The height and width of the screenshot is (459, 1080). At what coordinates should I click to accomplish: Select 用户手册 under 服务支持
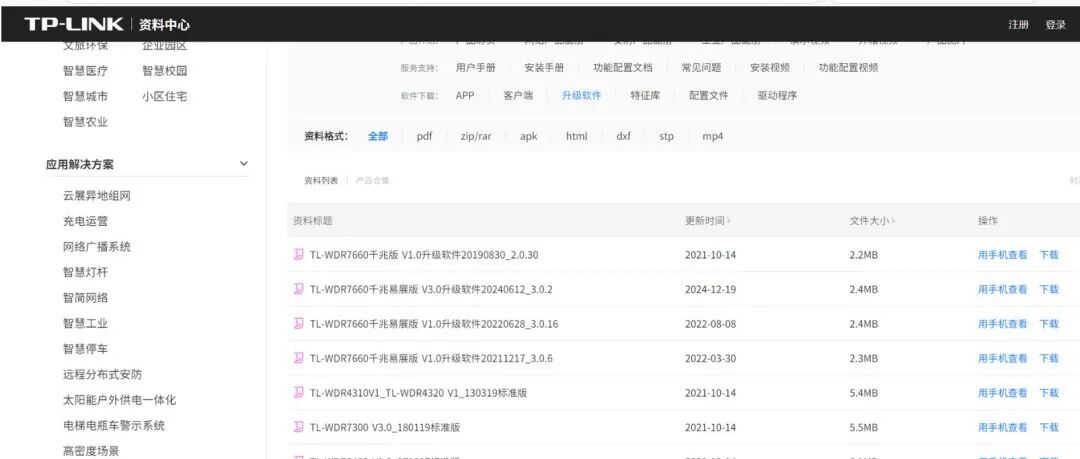tap(475, 68)
